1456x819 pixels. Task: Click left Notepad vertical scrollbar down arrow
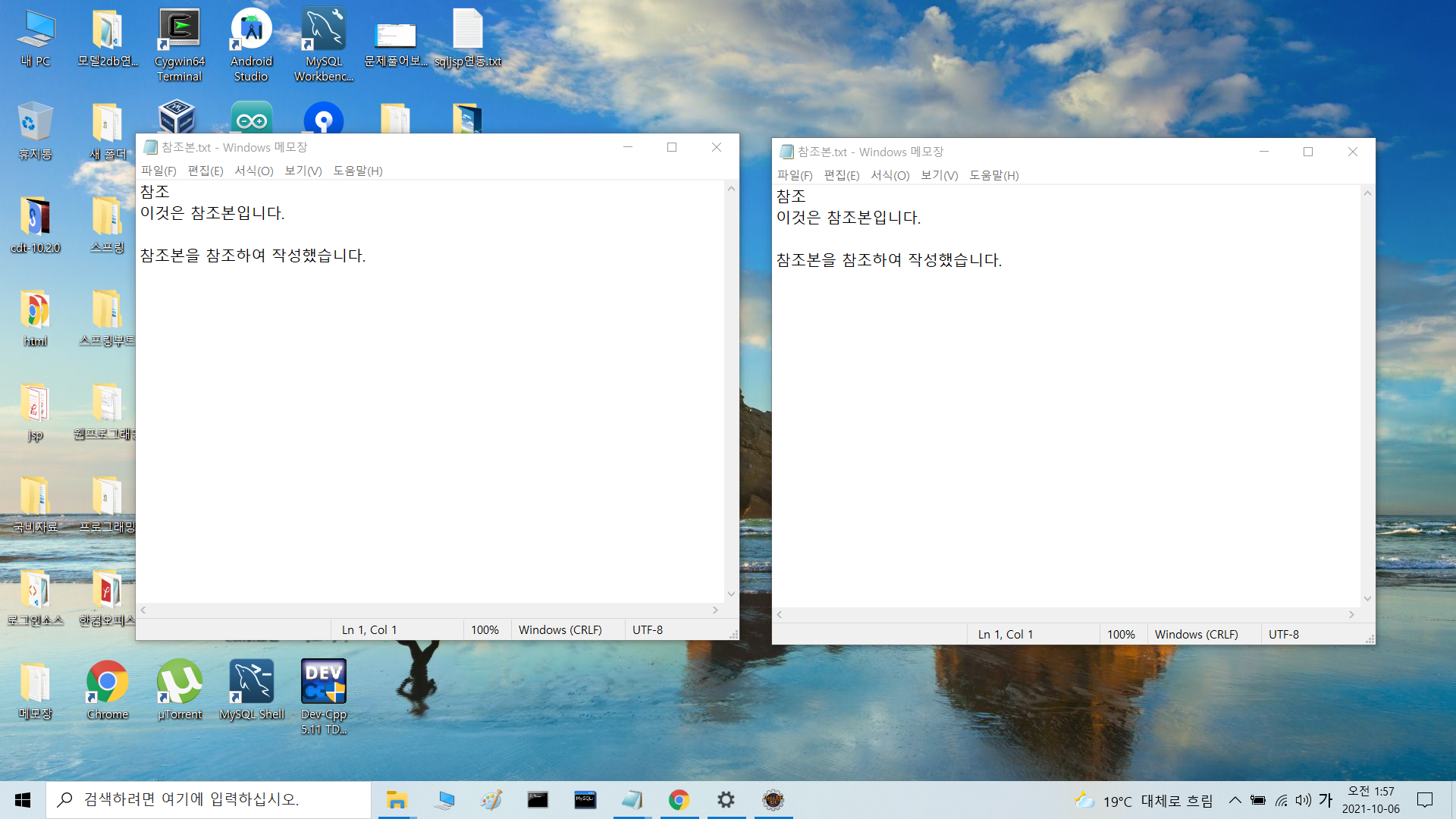click(x=731, y=594)
